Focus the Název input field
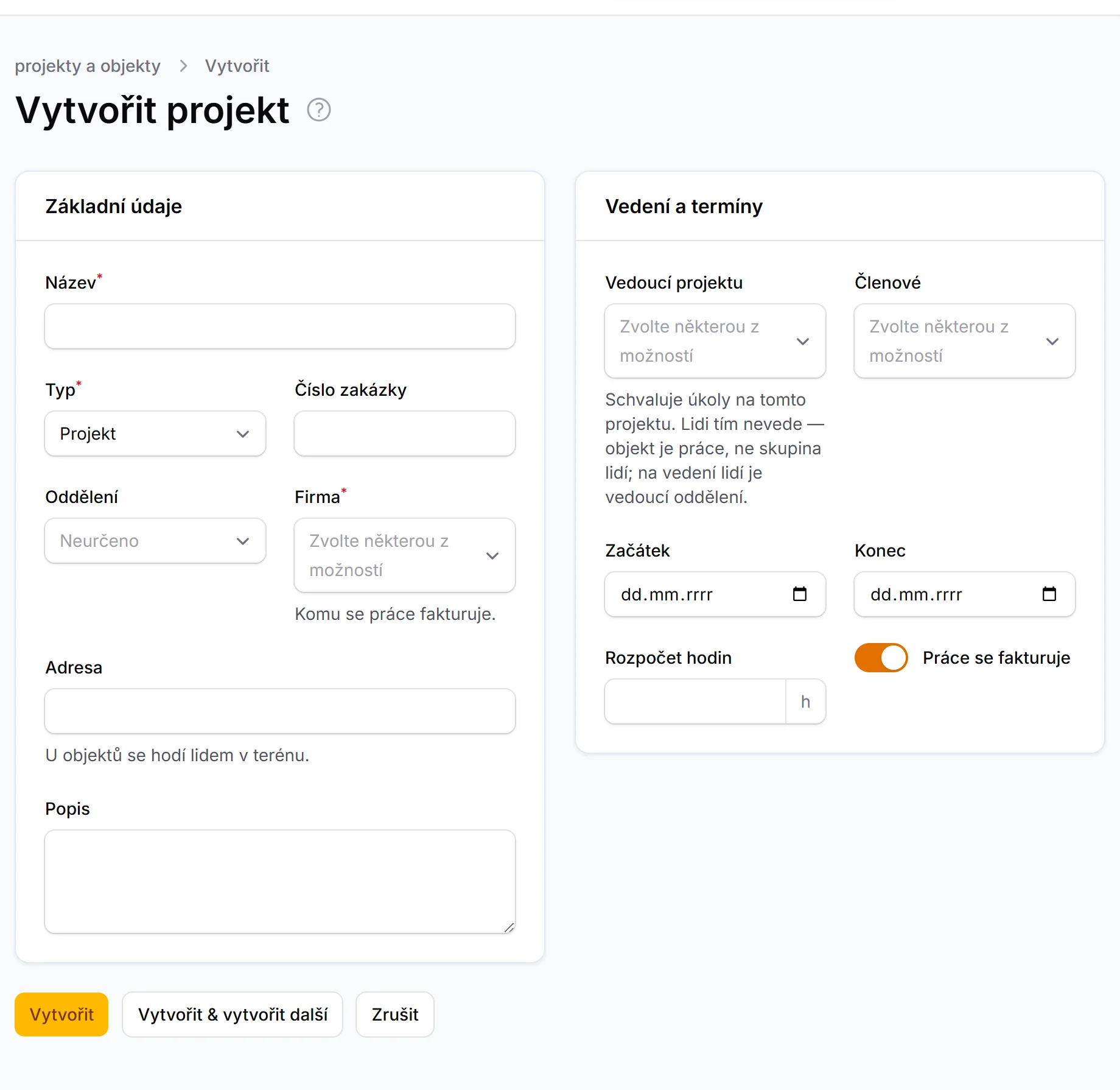Viewport: 1120px width, 1090px height. [x=280, y=326]
